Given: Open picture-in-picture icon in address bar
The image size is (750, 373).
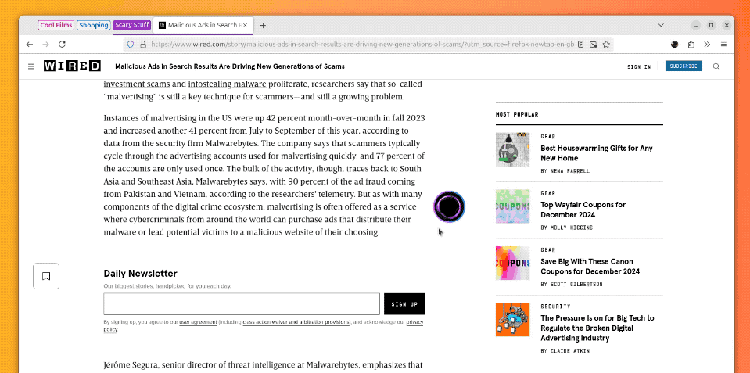Looking at the screenshot, I should 593,44.
